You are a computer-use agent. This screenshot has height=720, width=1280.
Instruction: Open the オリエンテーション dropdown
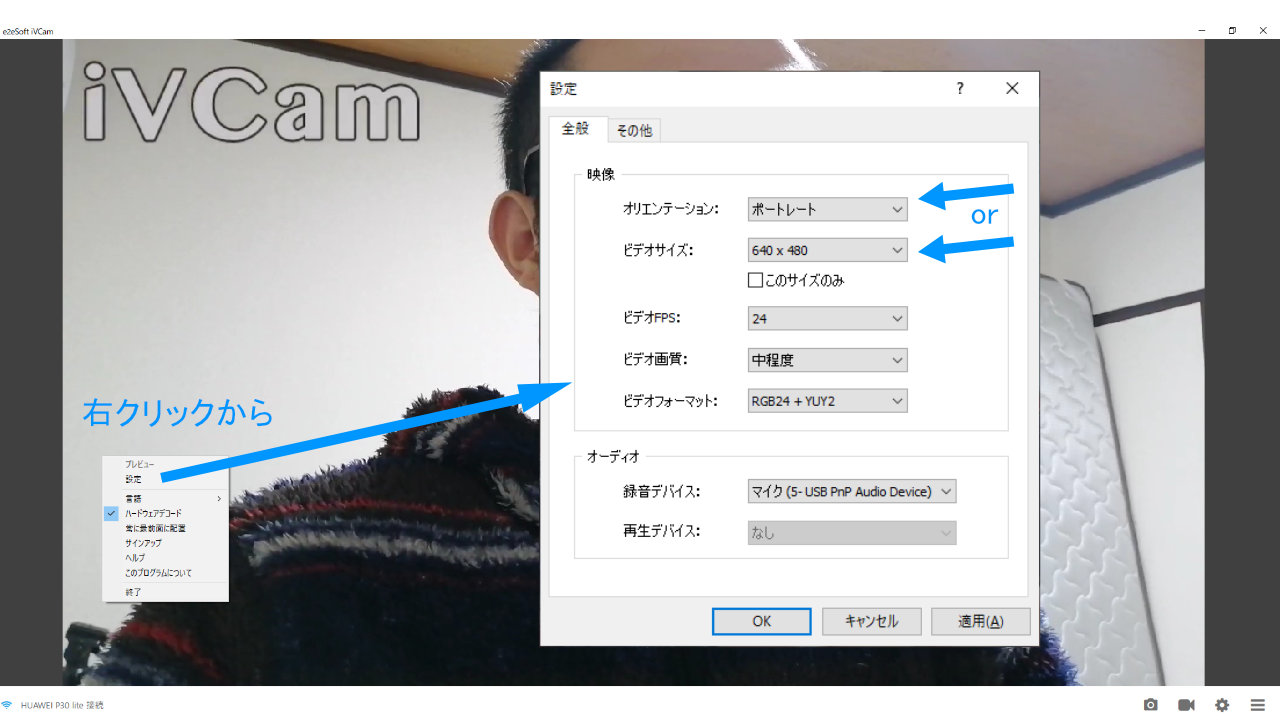(828, 209)
